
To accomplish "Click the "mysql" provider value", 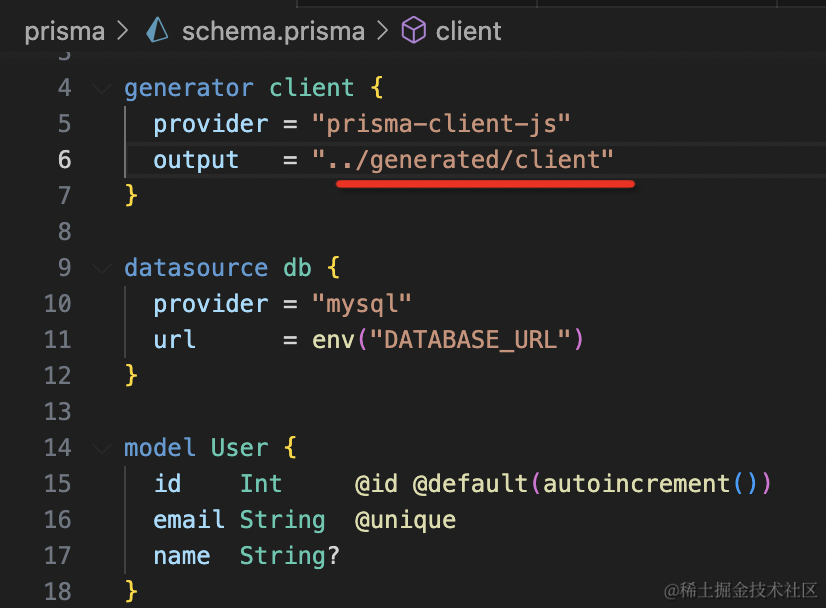I will point(362,304).
